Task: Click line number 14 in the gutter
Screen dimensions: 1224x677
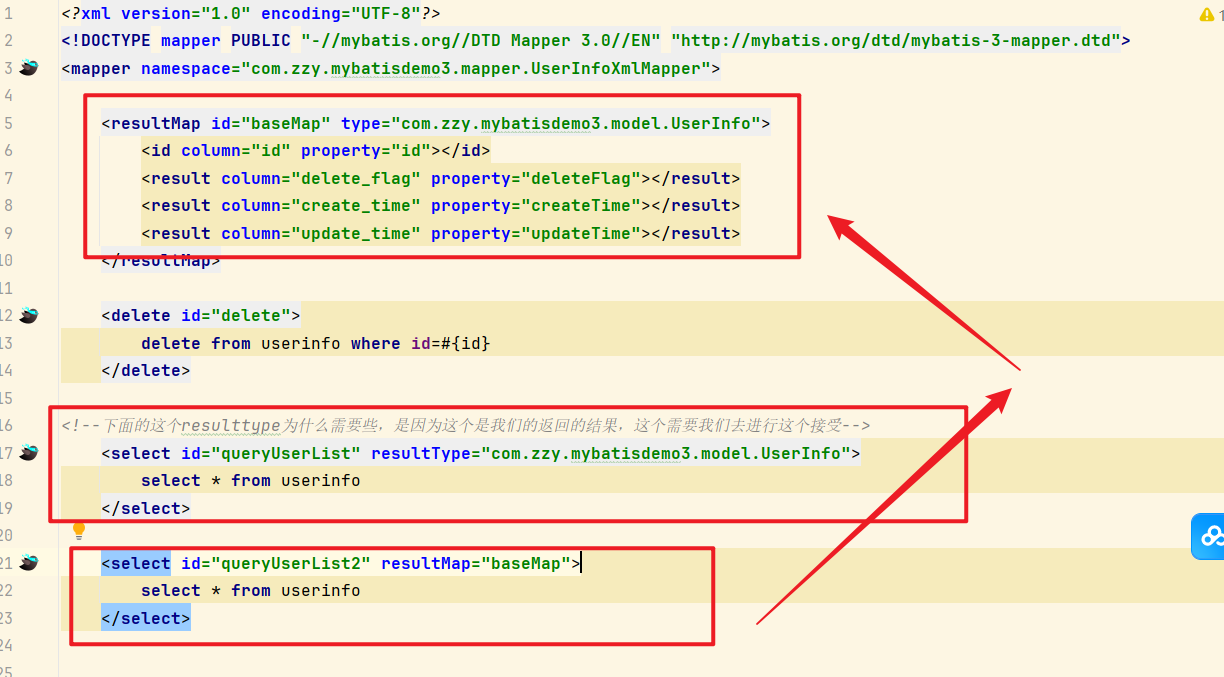Action: (x=7, y=370)
